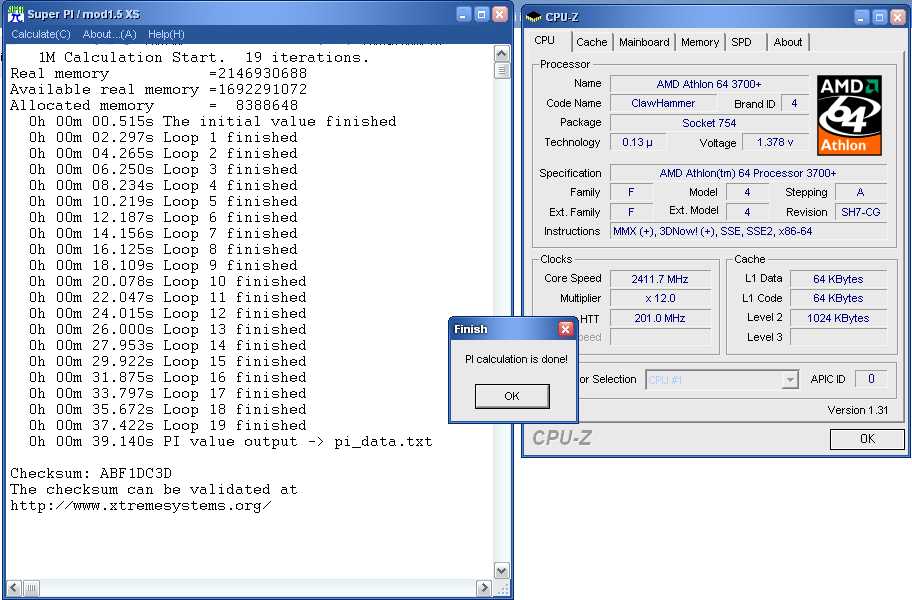Click the Multiplier value x 12.0

660,298
